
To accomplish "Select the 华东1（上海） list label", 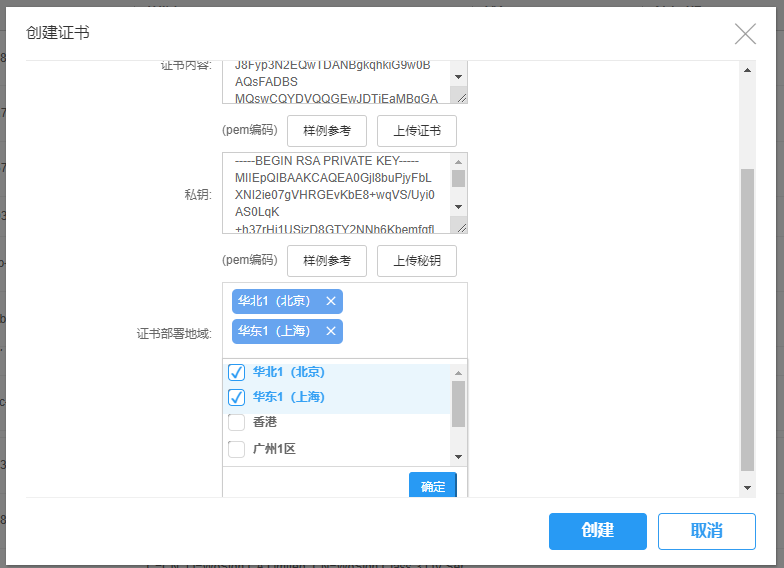I will point(288,397).
